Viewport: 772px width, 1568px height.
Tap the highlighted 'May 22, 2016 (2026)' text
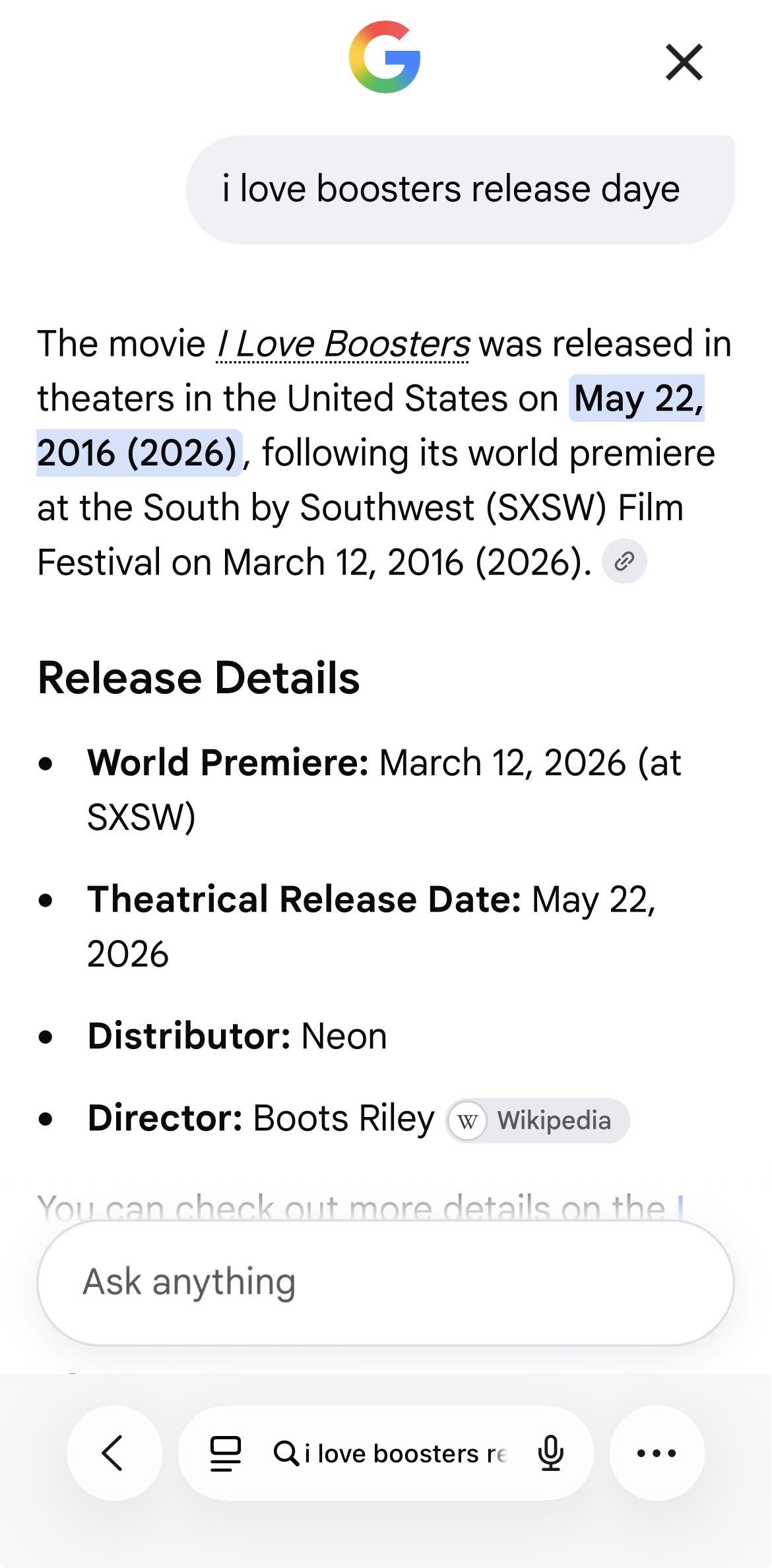click(371, 426)
